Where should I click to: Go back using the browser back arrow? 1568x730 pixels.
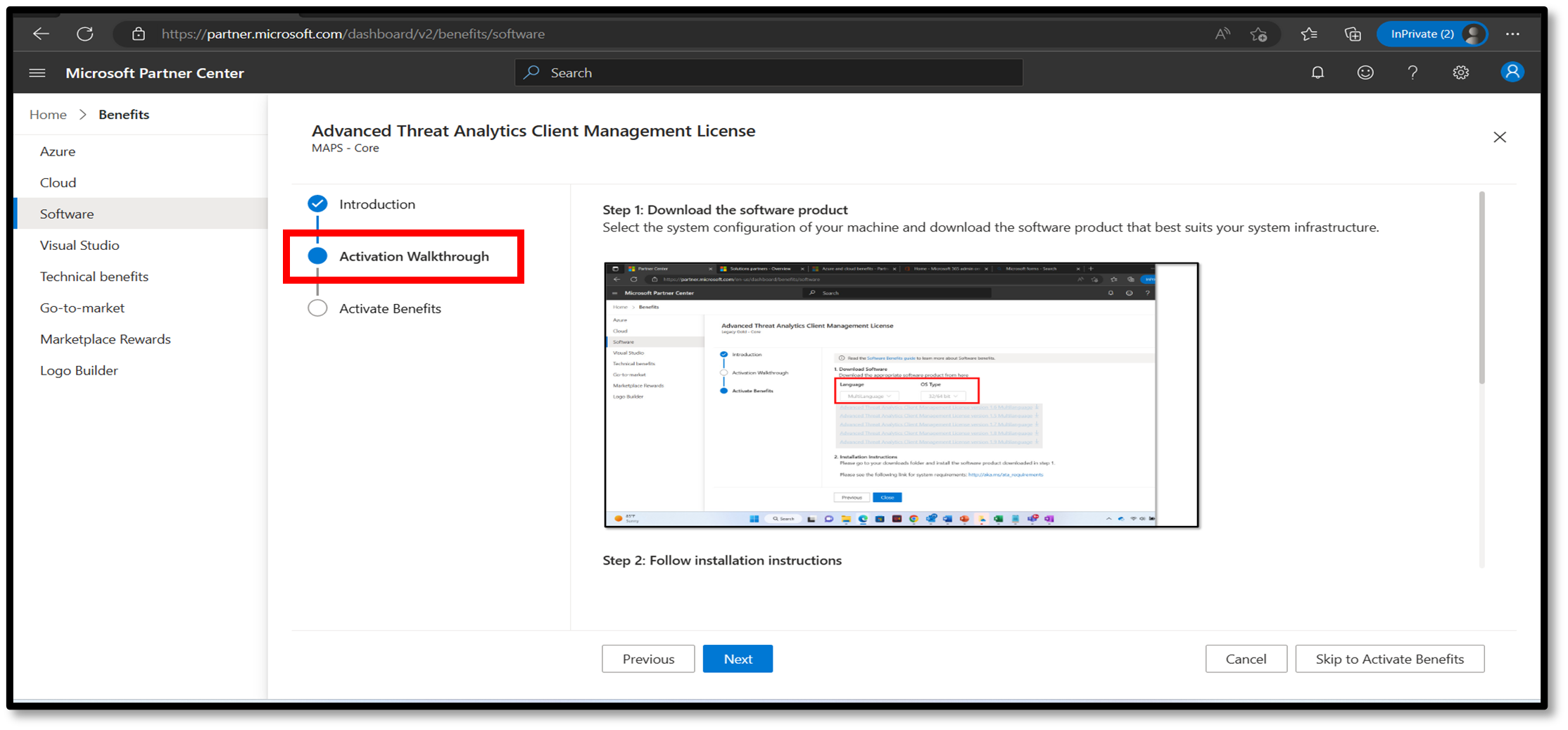click(x=41, y=34)
